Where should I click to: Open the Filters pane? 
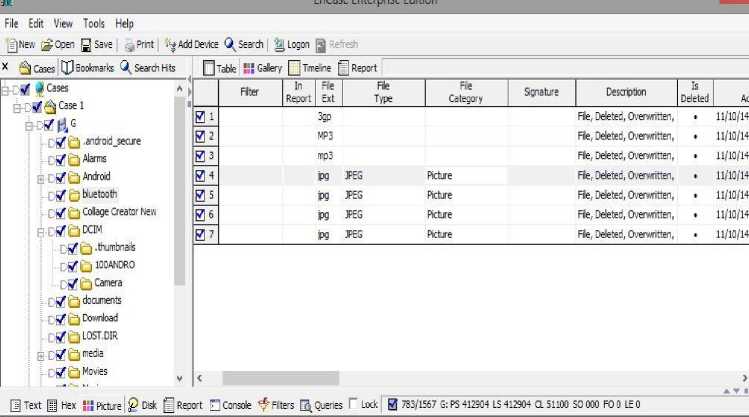click(x=264, y=405)
